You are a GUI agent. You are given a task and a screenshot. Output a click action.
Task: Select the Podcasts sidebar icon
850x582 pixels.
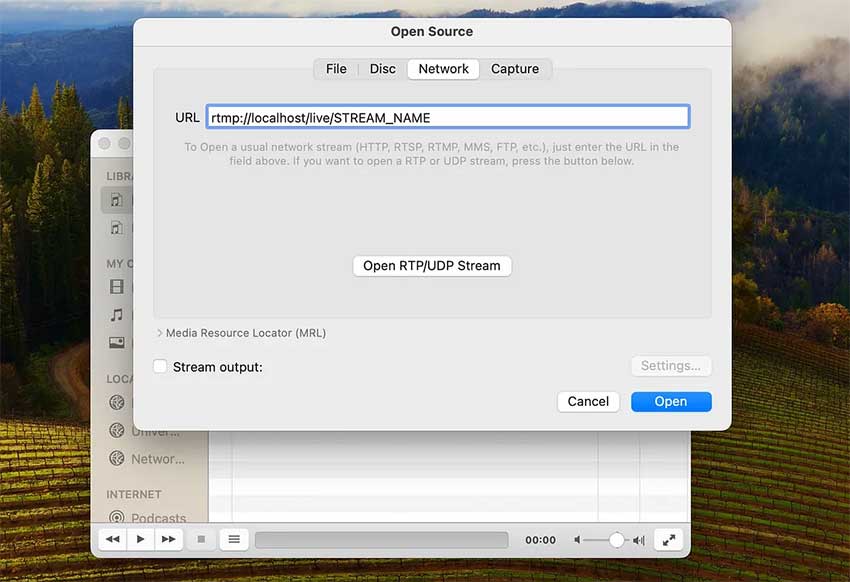click(x=117, y=518)
